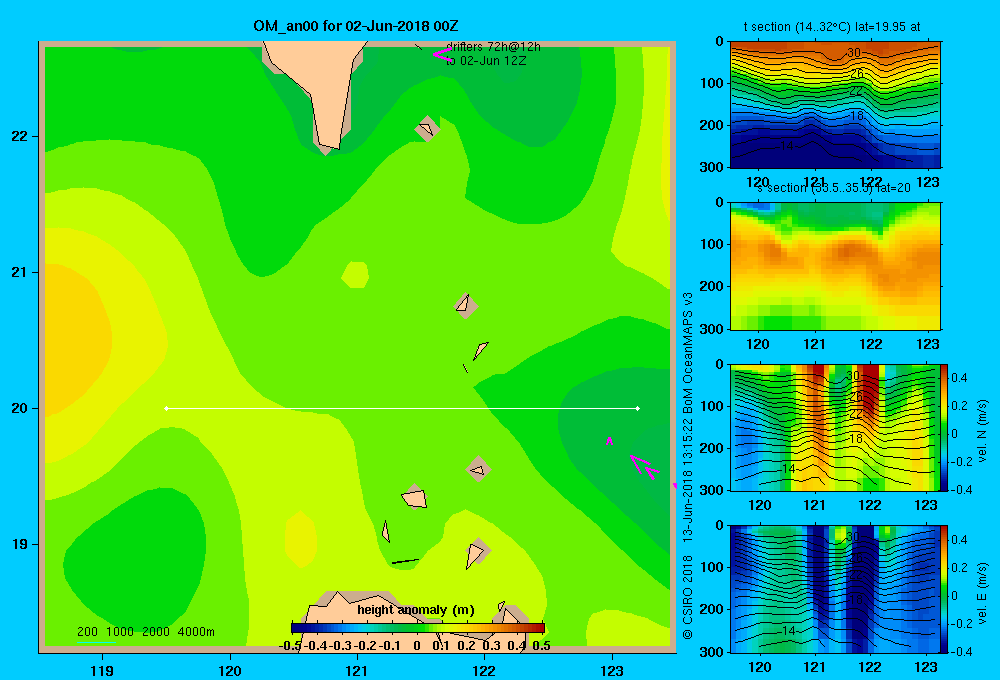Viewport: 1000px width, 680px height.
Task: Click latitude label '21' on main map
Action: [20, 272]
